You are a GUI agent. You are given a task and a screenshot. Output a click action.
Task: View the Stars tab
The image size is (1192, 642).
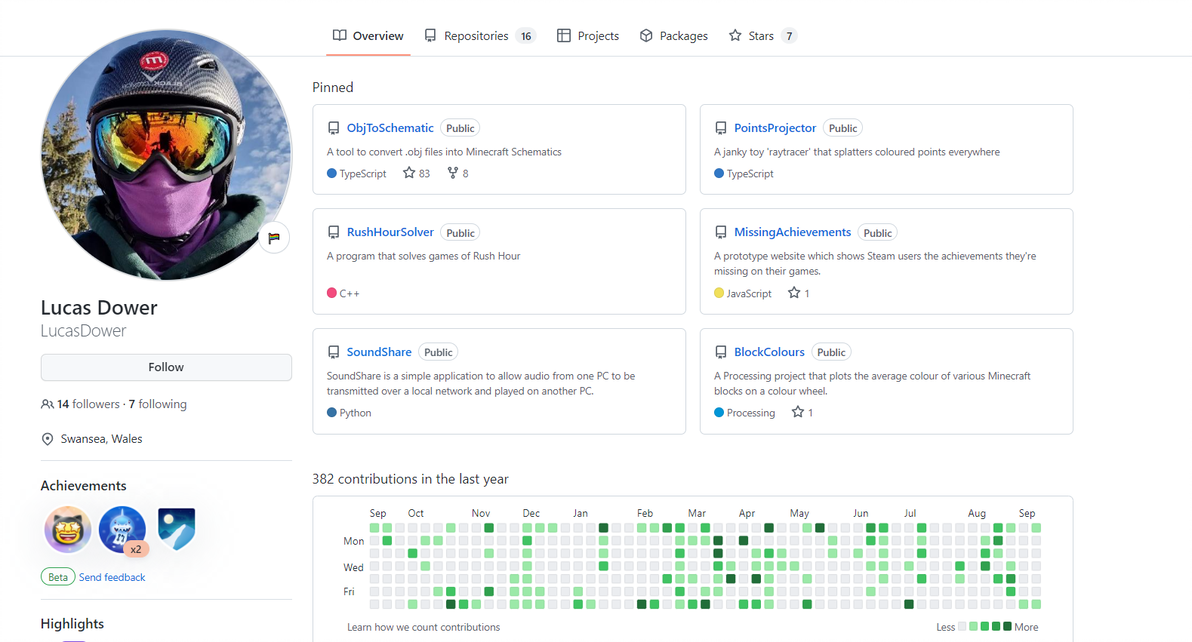click(x=761, y=36)
